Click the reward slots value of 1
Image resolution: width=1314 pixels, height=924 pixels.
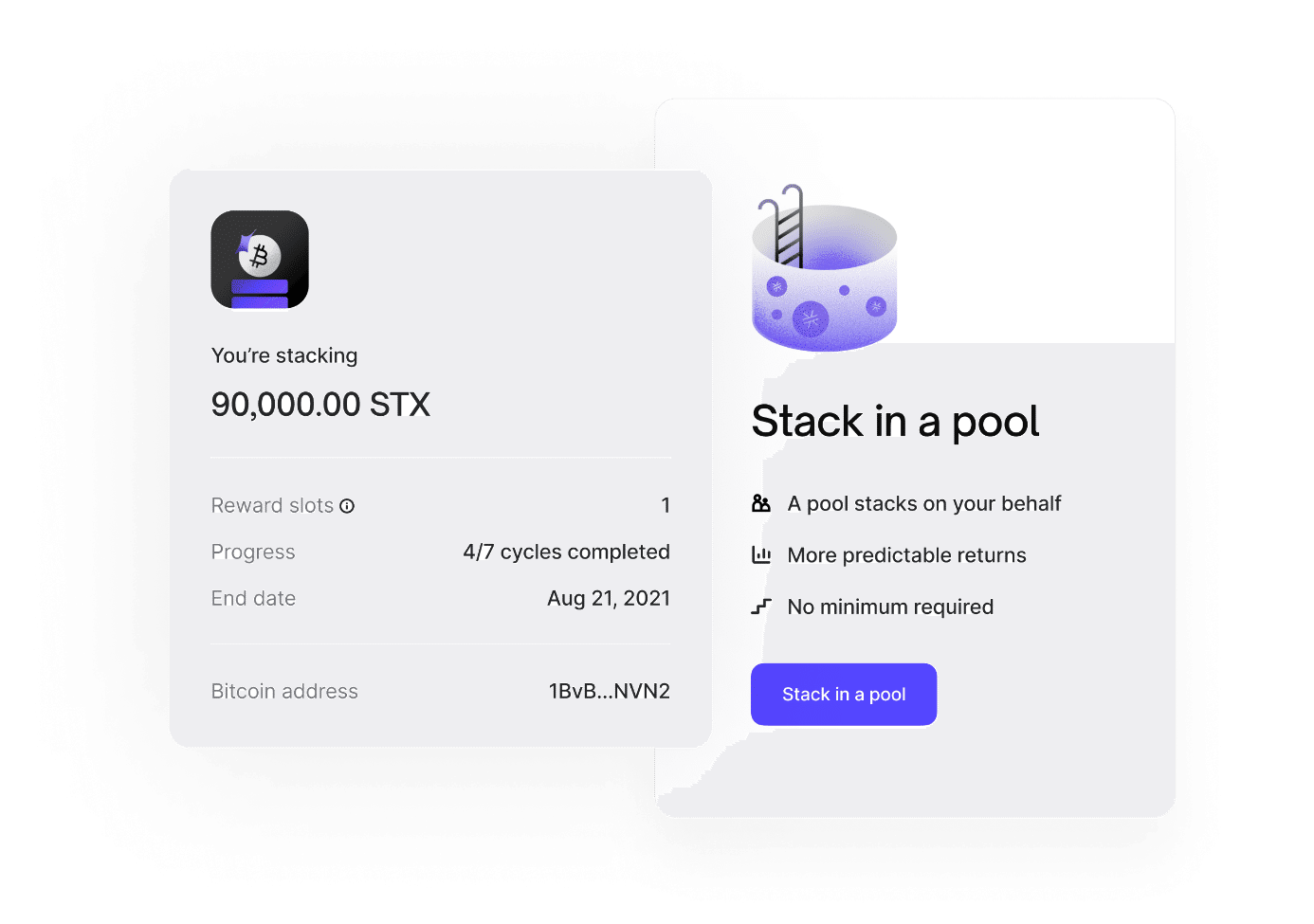(666, 506)
